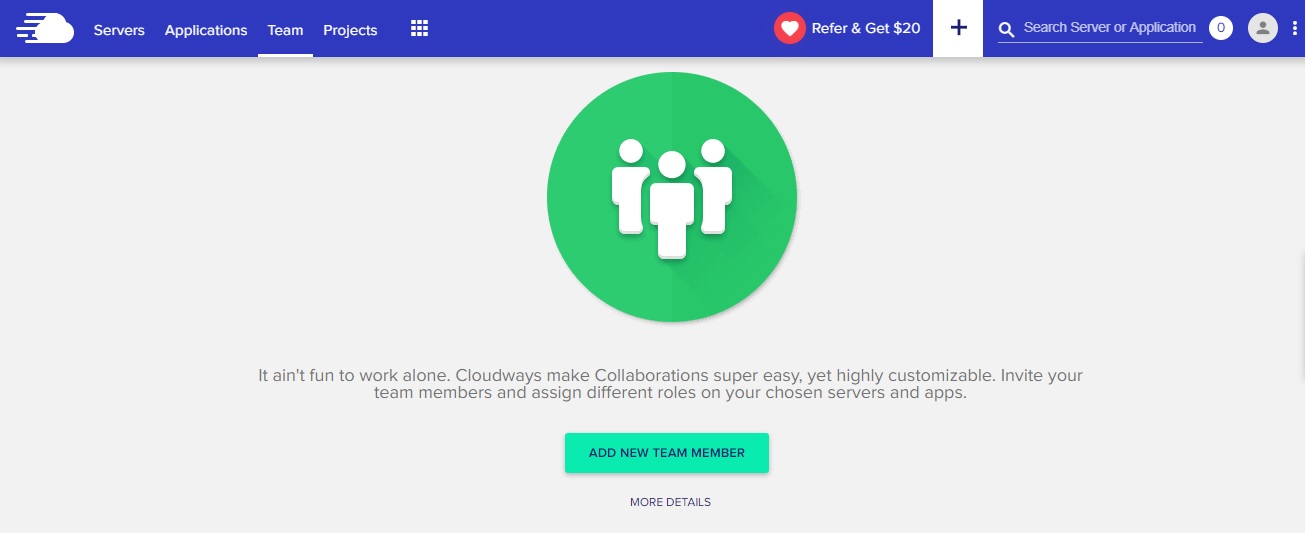Click the ADD NEW TEAM MEMBER button
Viewport: 1305px width, 533px height.
click(667, 453)
